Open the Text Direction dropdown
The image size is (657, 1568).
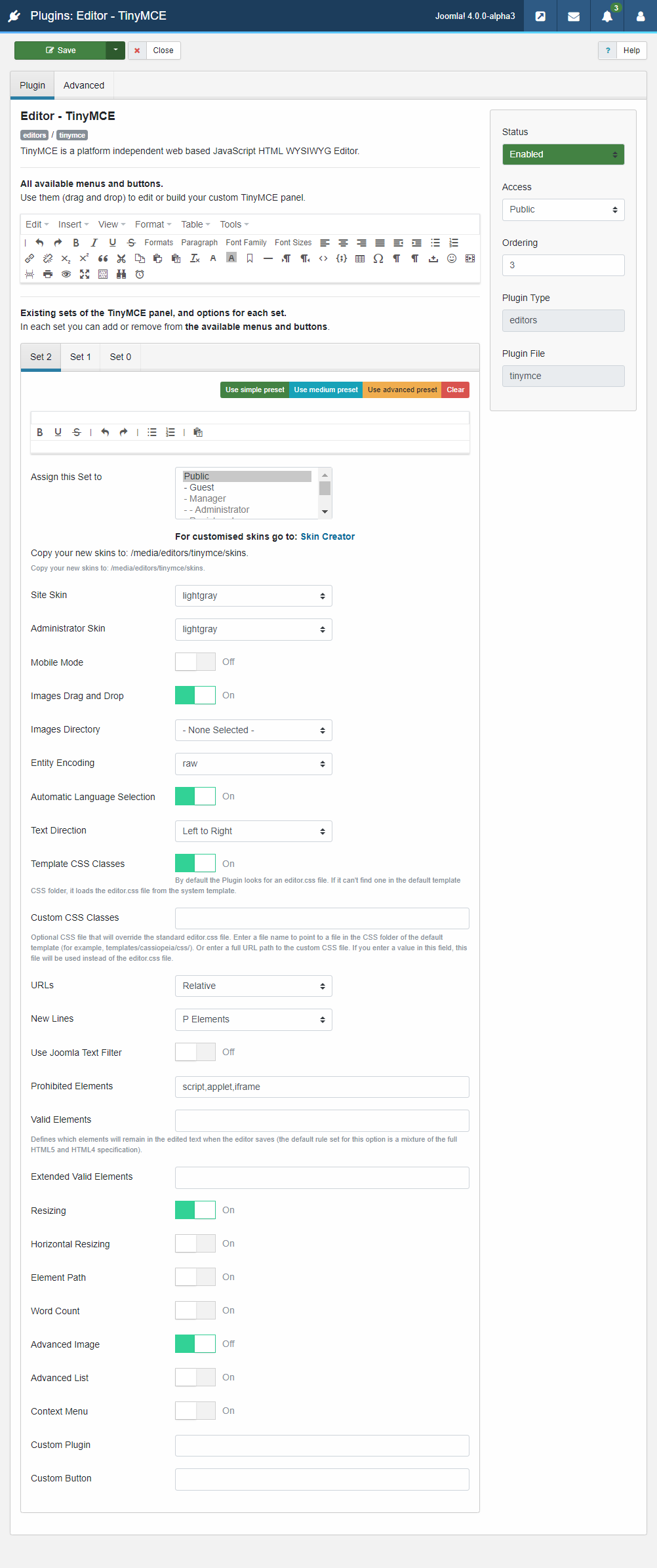pyautogui.click(x=254, y=832)
